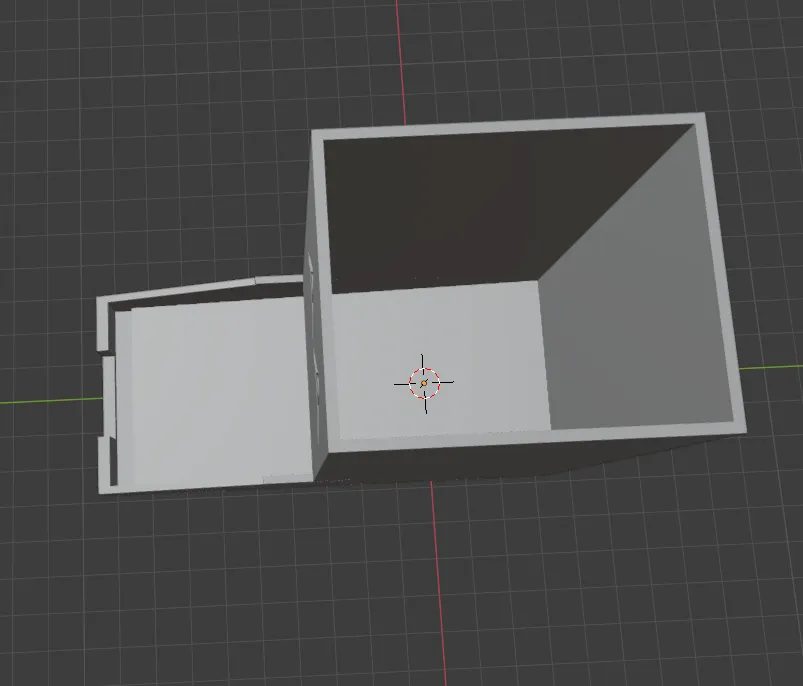
Task: Click the top rim edge of the box
Action: pyautogui.click(x=507, y=126)
